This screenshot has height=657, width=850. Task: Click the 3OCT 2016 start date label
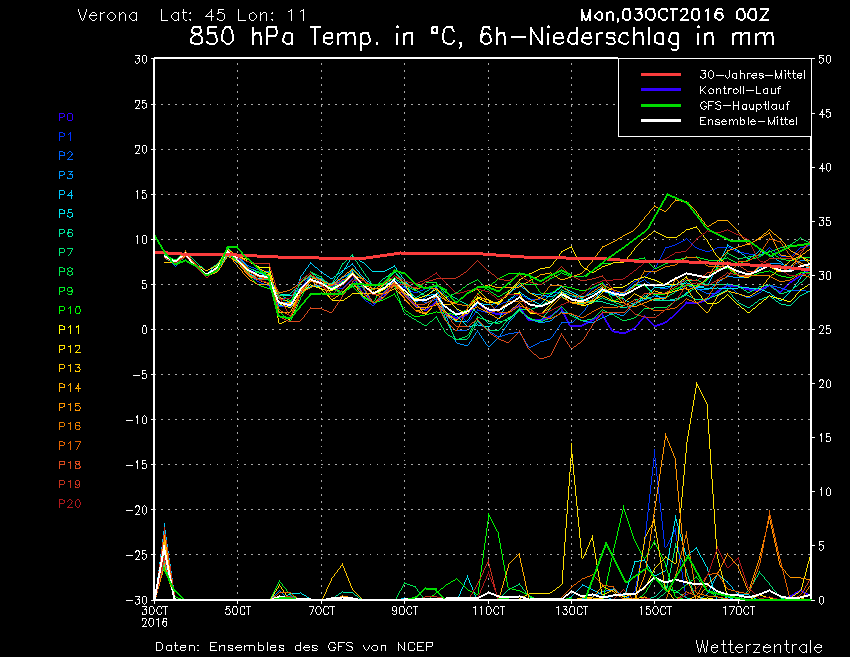tap(155, 615)
